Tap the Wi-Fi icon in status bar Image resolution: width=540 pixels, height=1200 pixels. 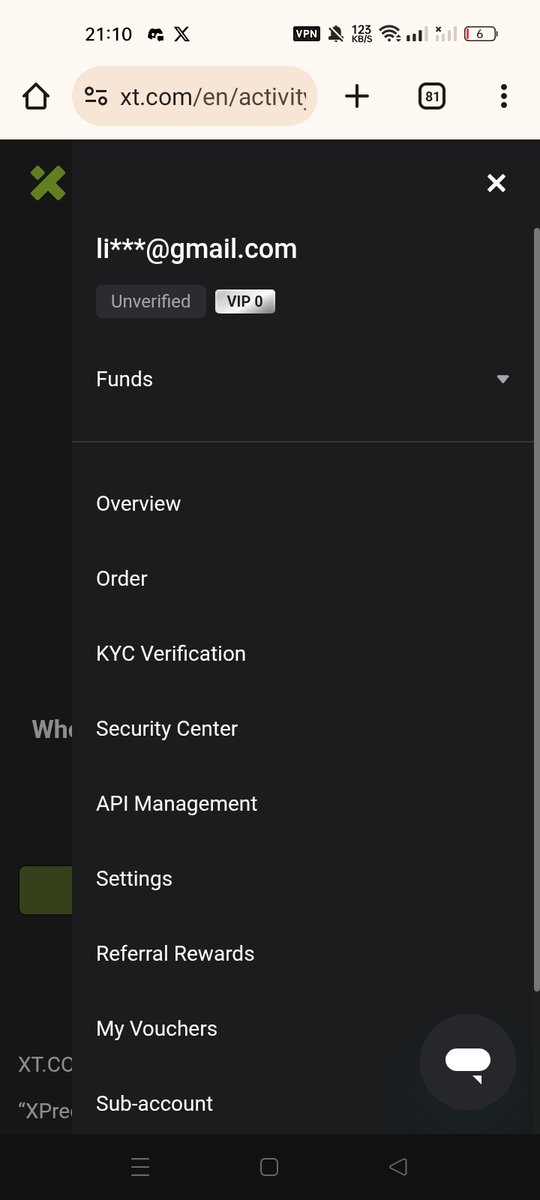[390, 34]
